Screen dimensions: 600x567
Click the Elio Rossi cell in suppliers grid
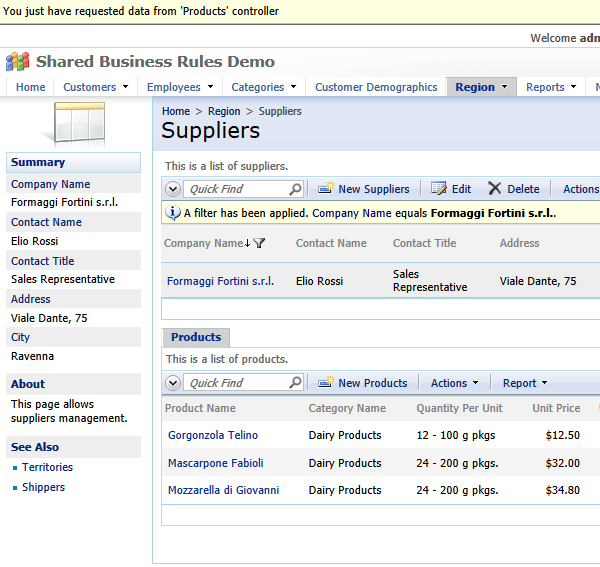pyautogui.click(x=319, y=281)
